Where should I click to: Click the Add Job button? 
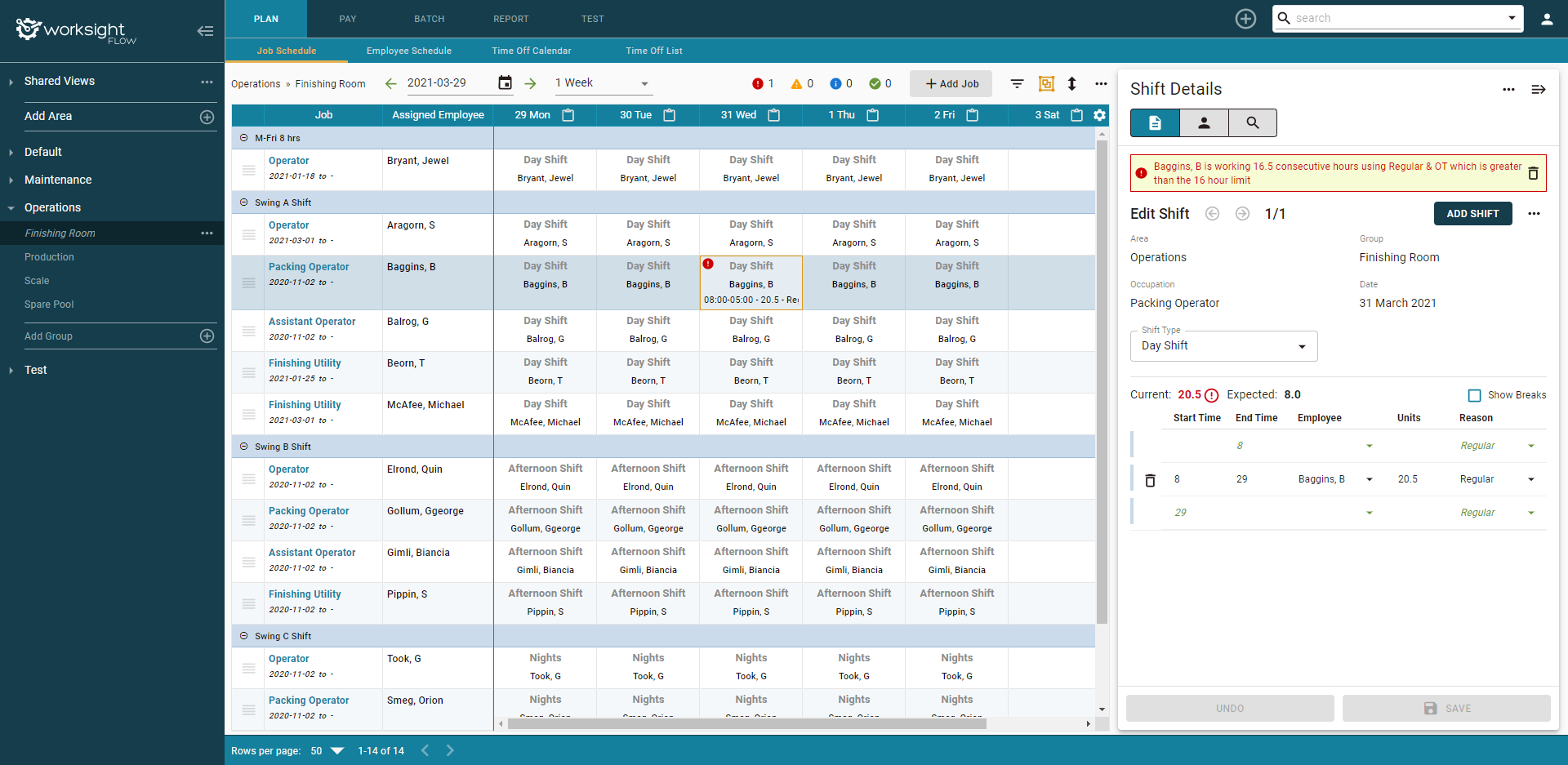(x=950, y=83)
